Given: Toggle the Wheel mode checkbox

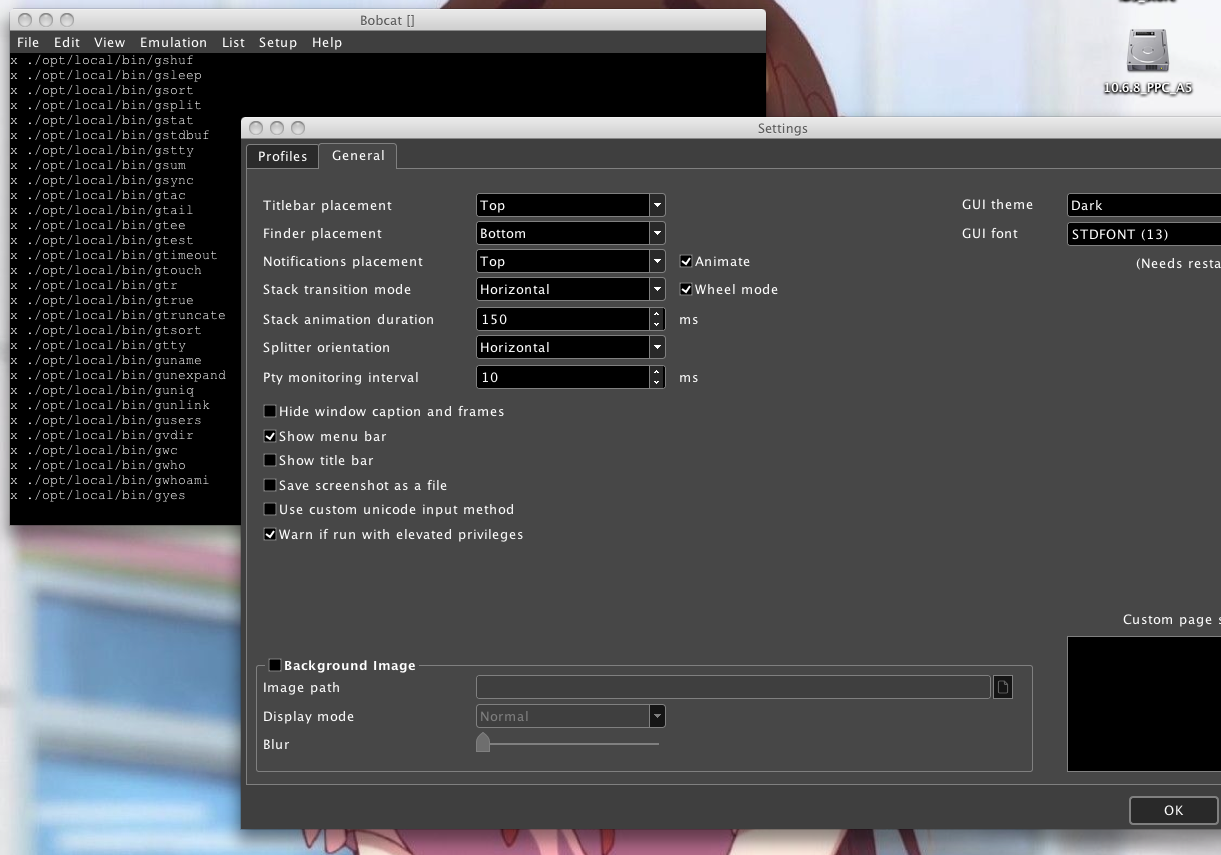Looking at the screenshot, I should click(x=686, y=289).
